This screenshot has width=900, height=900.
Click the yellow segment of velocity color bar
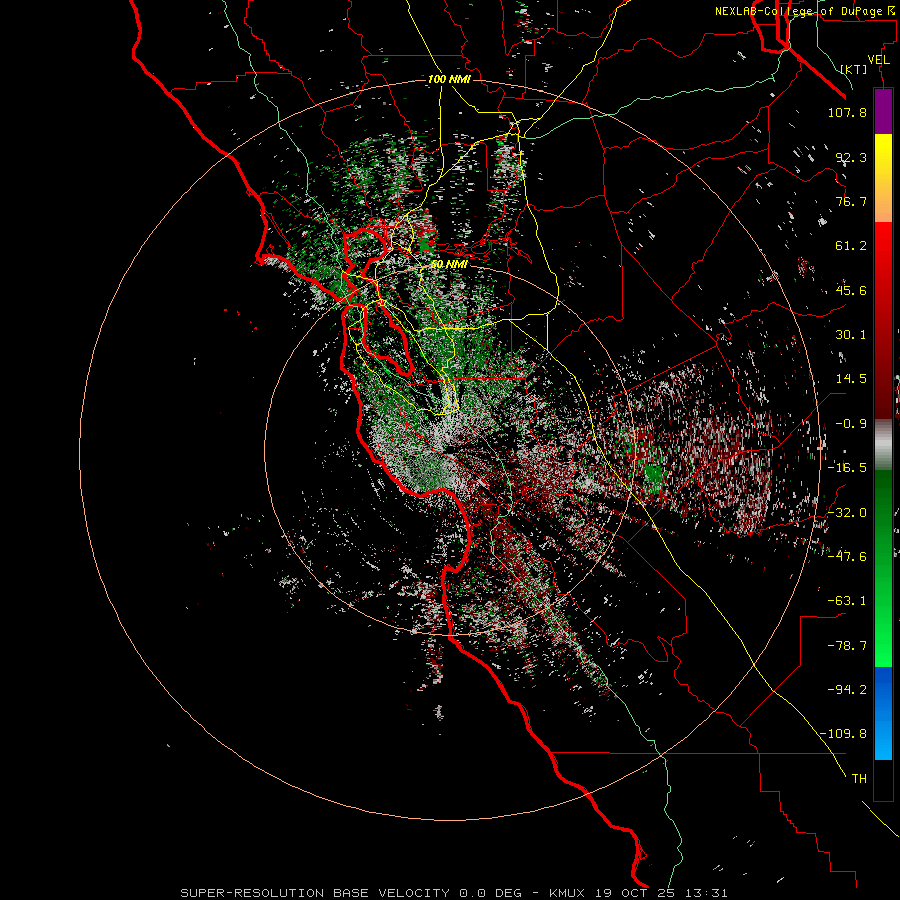pyautogui.click(x=883, y=178)
